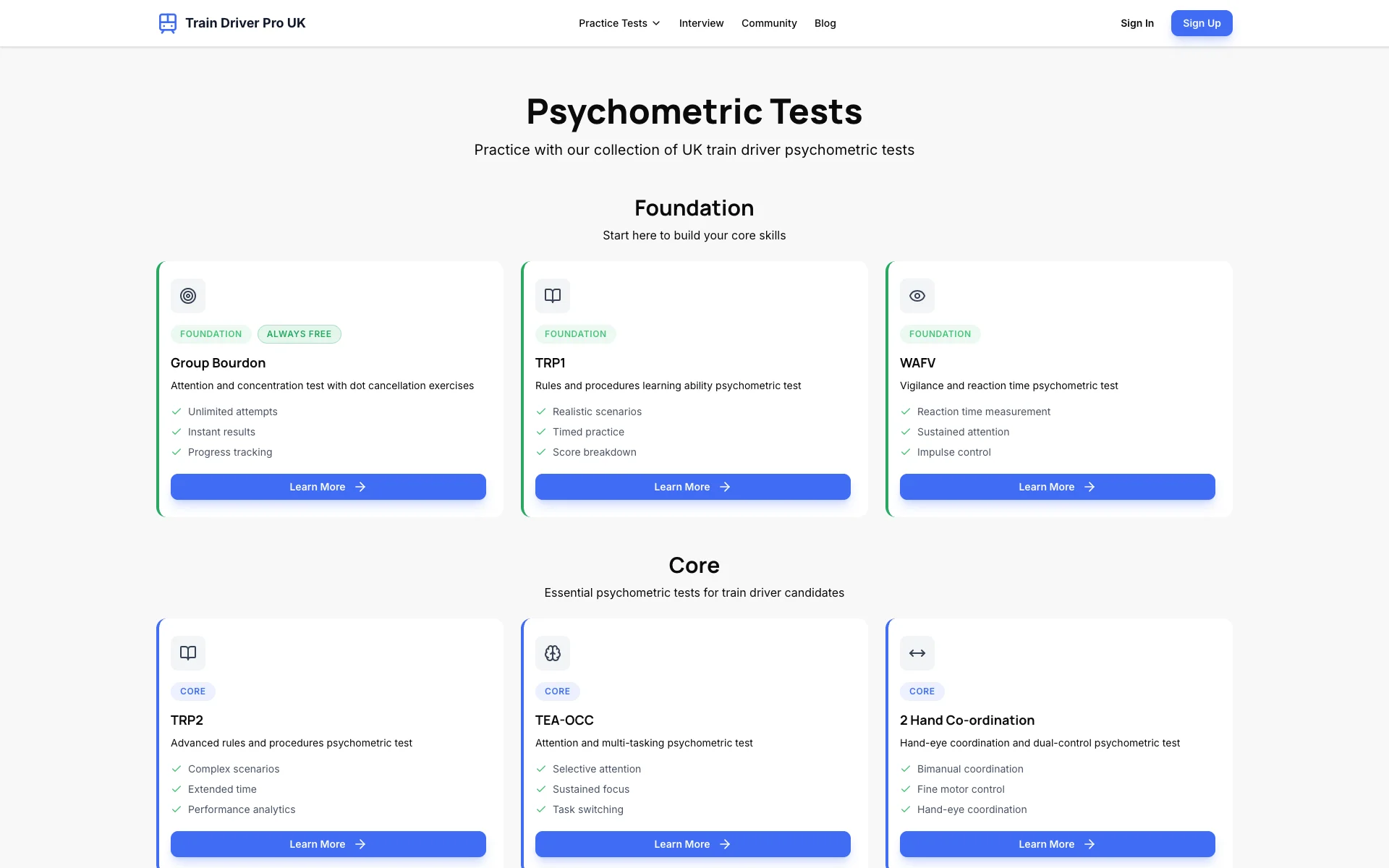
Task: Click the target icon on Group Bourdon card
Action: pos(188,296)
